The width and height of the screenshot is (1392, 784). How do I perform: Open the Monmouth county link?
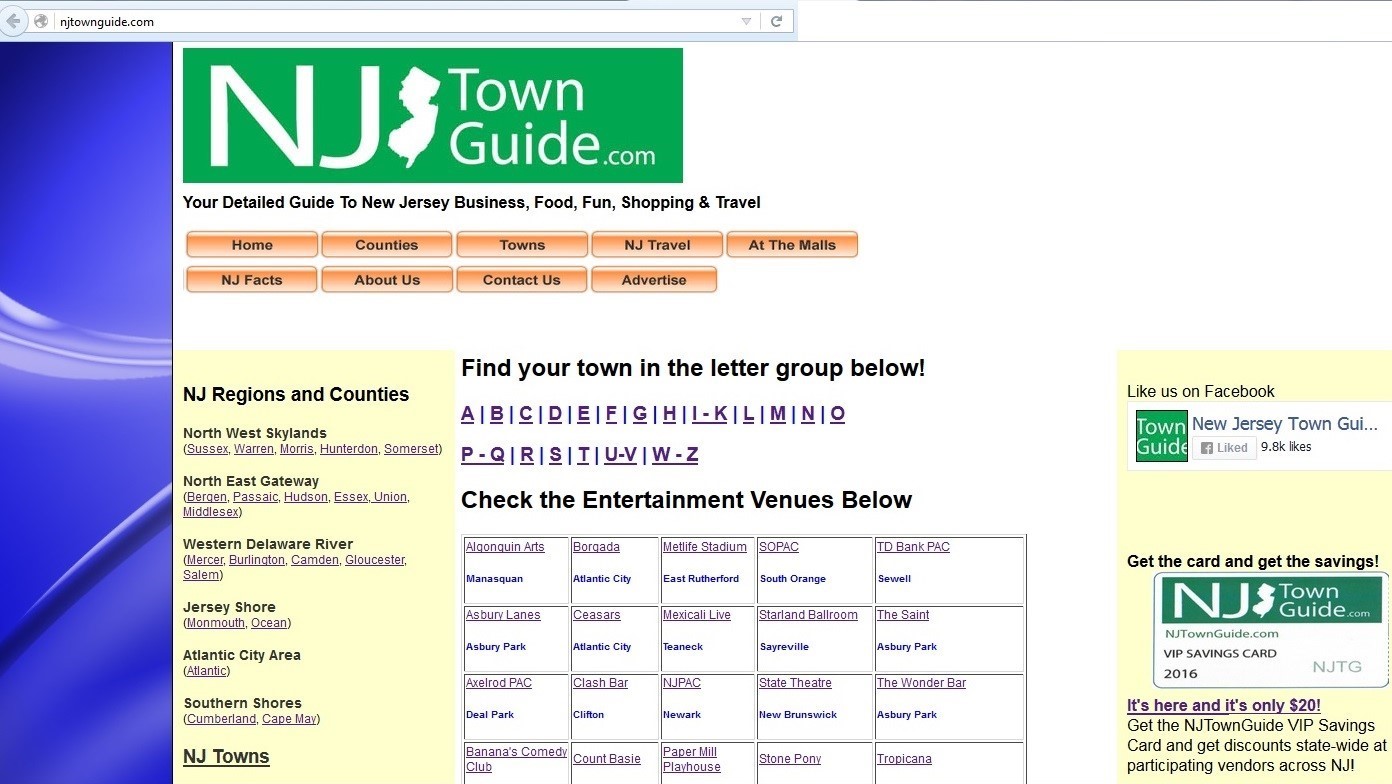pos(216,623)
